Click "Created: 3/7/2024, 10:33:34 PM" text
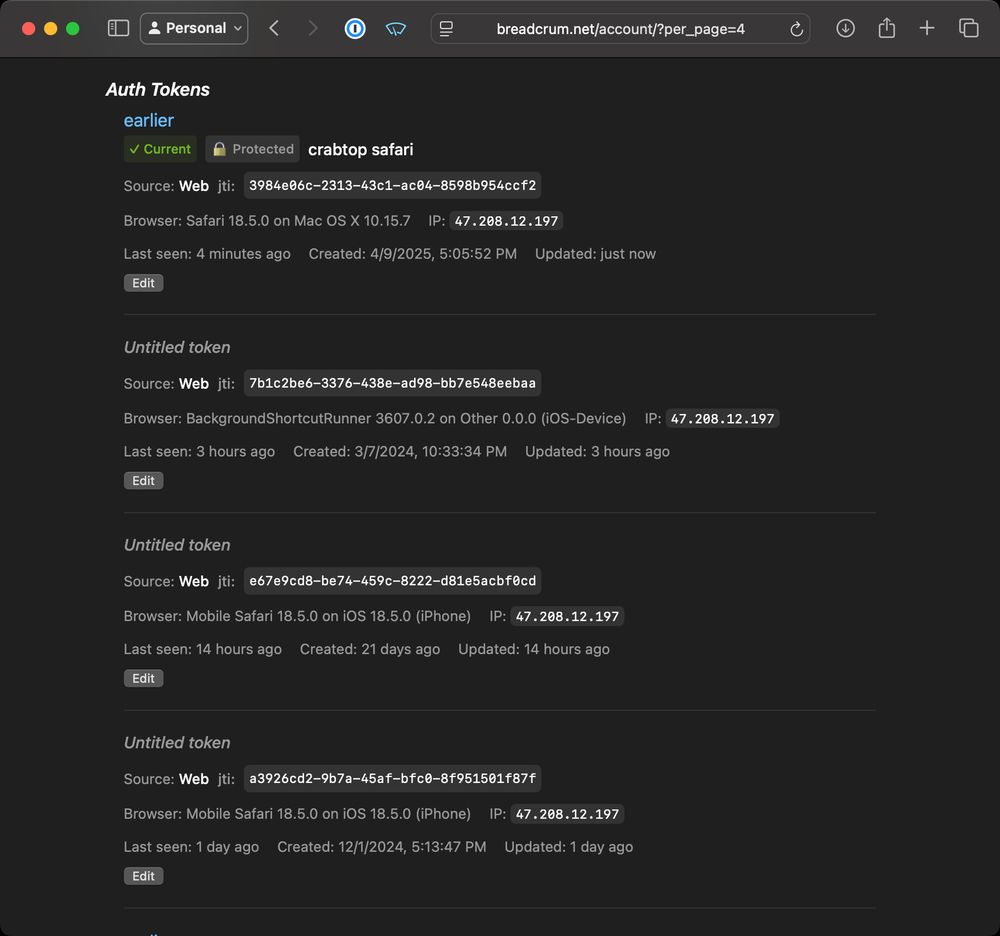The width and height of the screenshot is (1000, 936). coord(400,451)
